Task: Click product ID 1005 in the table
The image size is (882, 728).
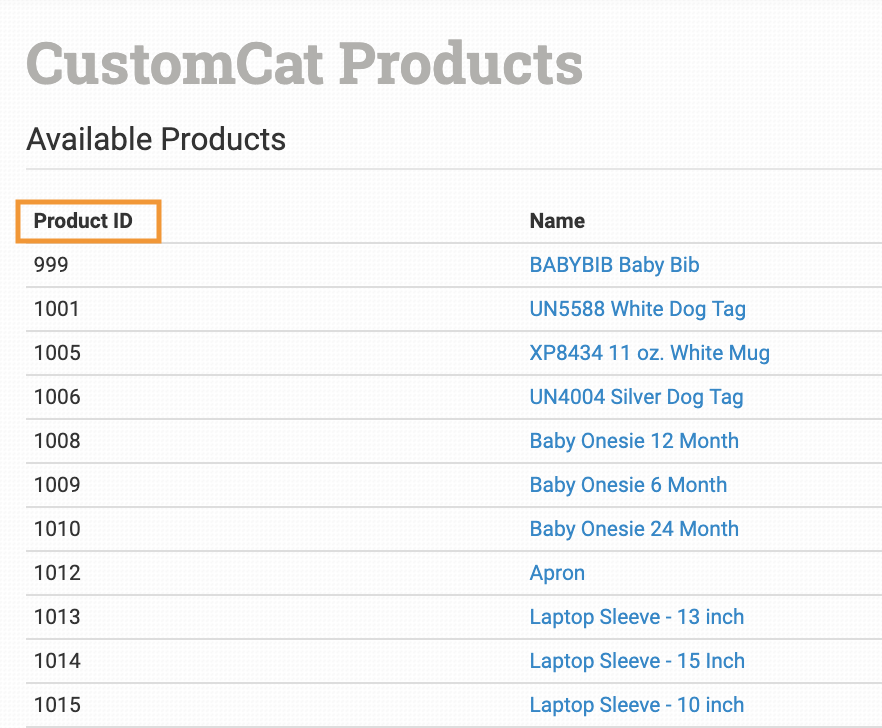Action: click(x=57, y=353)
